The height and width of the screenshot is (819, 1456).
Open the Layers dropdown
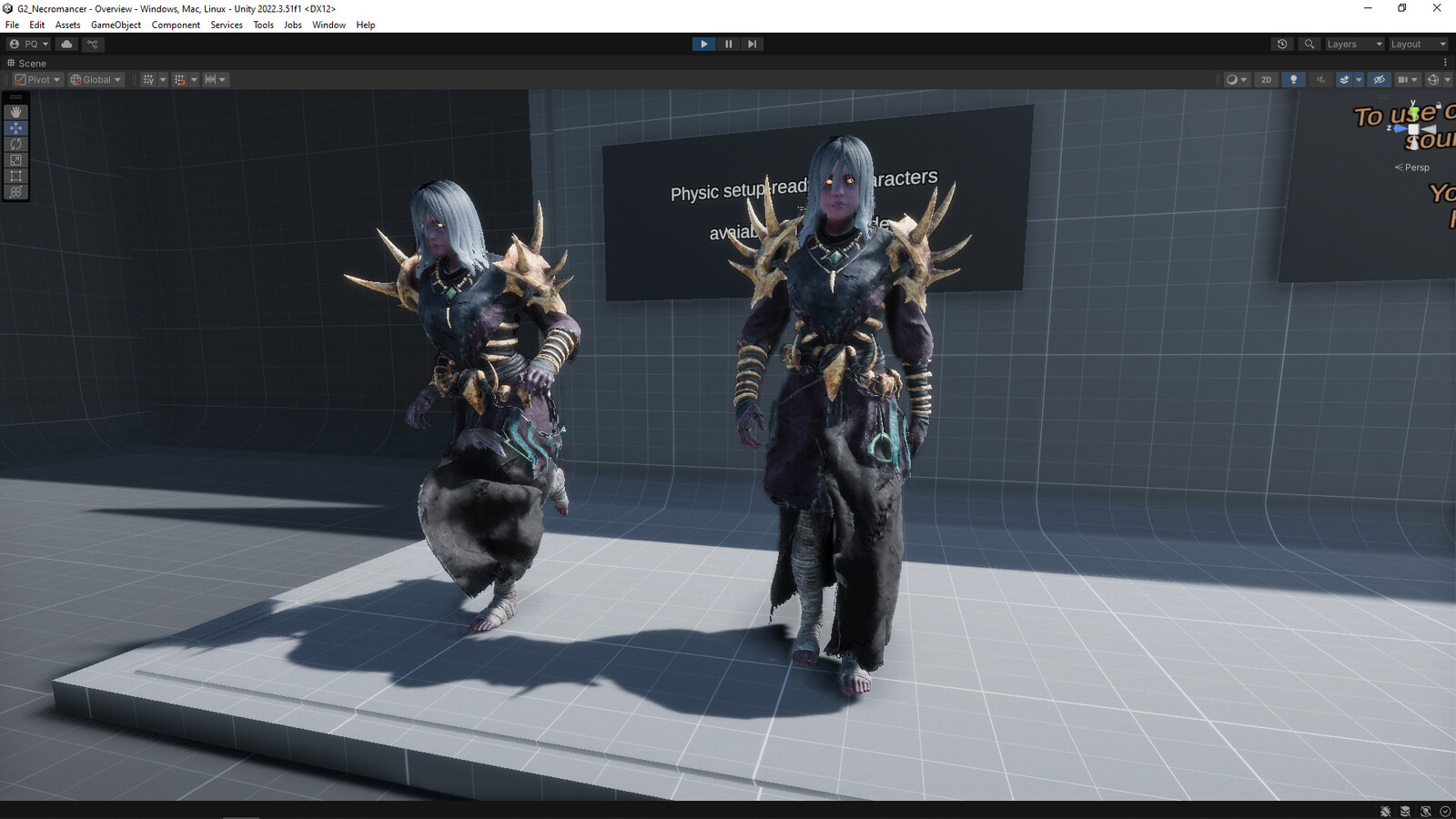tap(1354, 44)
